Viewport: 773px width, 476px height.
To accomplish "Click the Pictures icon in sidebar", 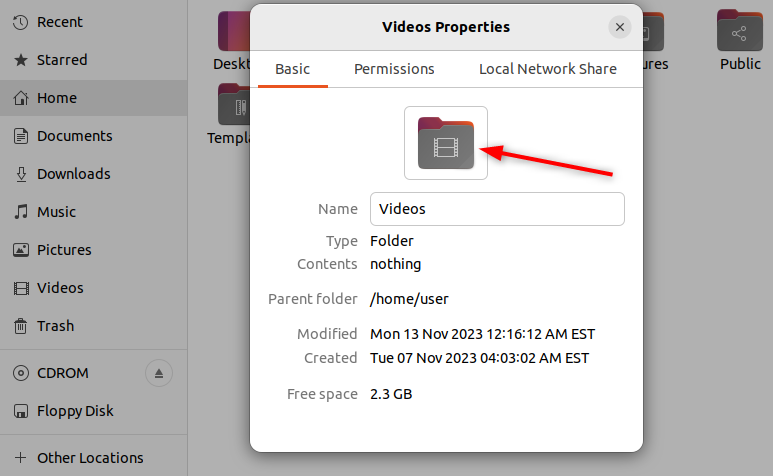I will click(x=20, y=250).
